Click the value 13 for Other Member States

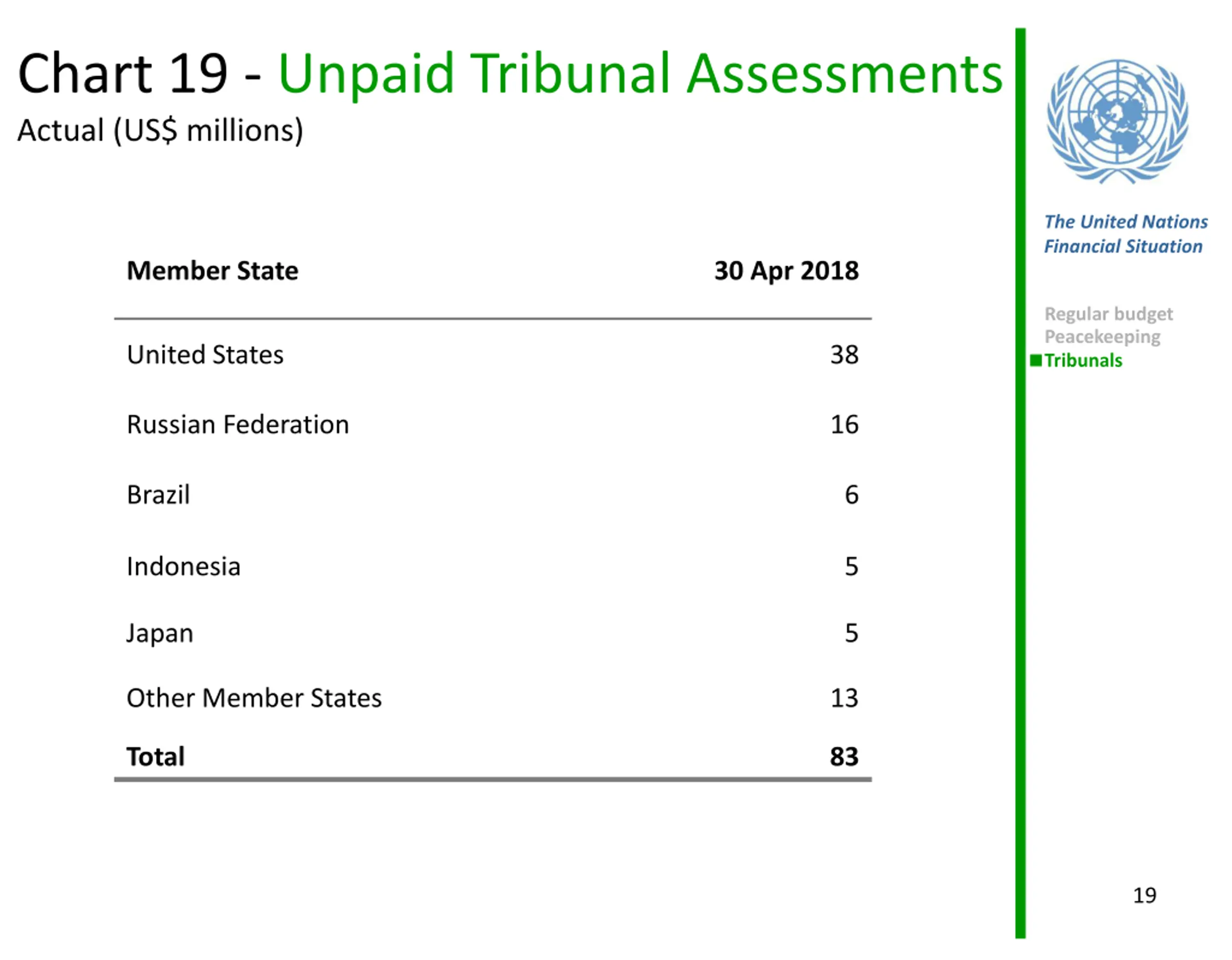click(x=845, y=698)
